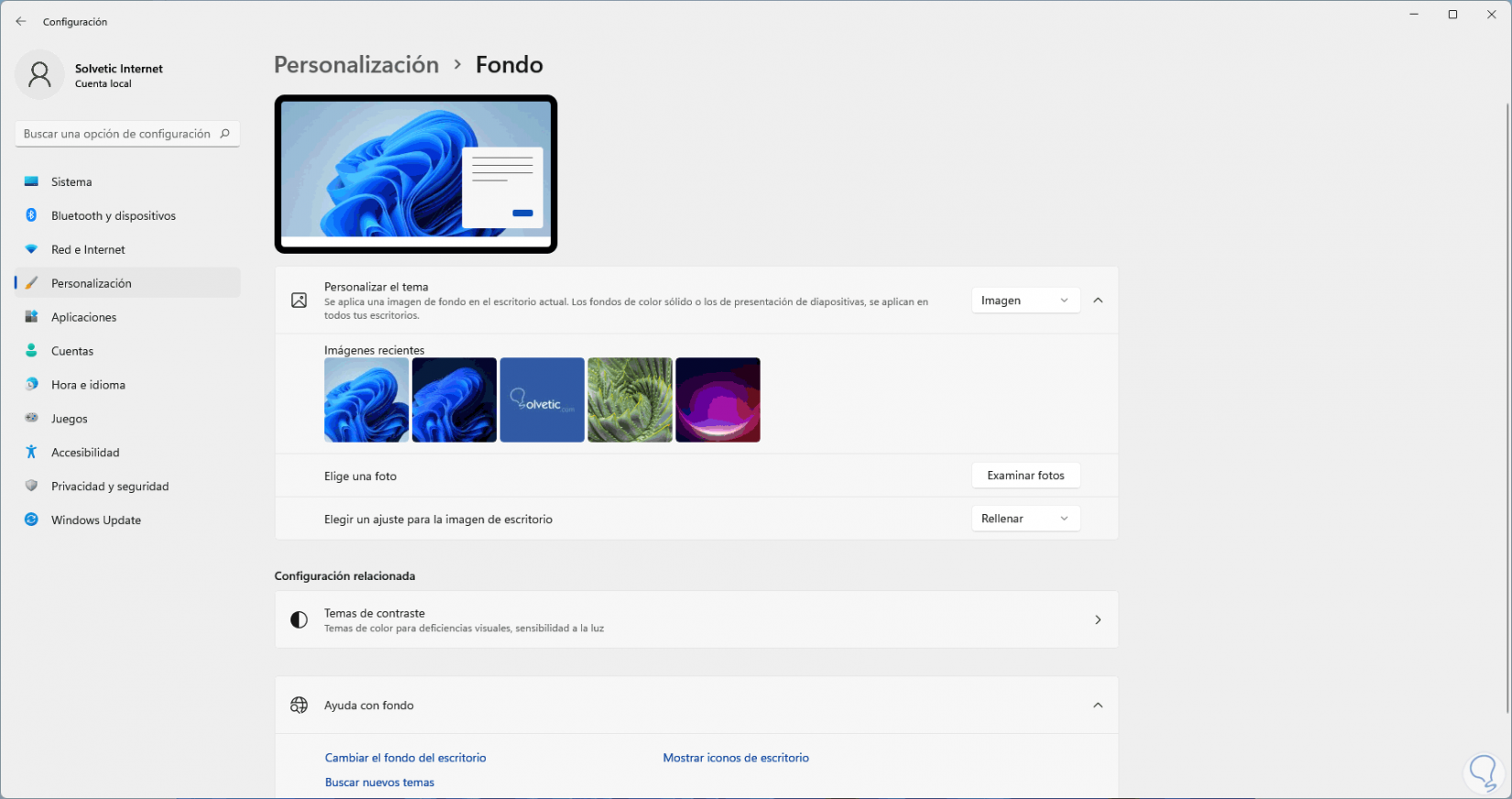Open the Cuentas section
This screenshot has width=1512, height=799.
(127, 351)
